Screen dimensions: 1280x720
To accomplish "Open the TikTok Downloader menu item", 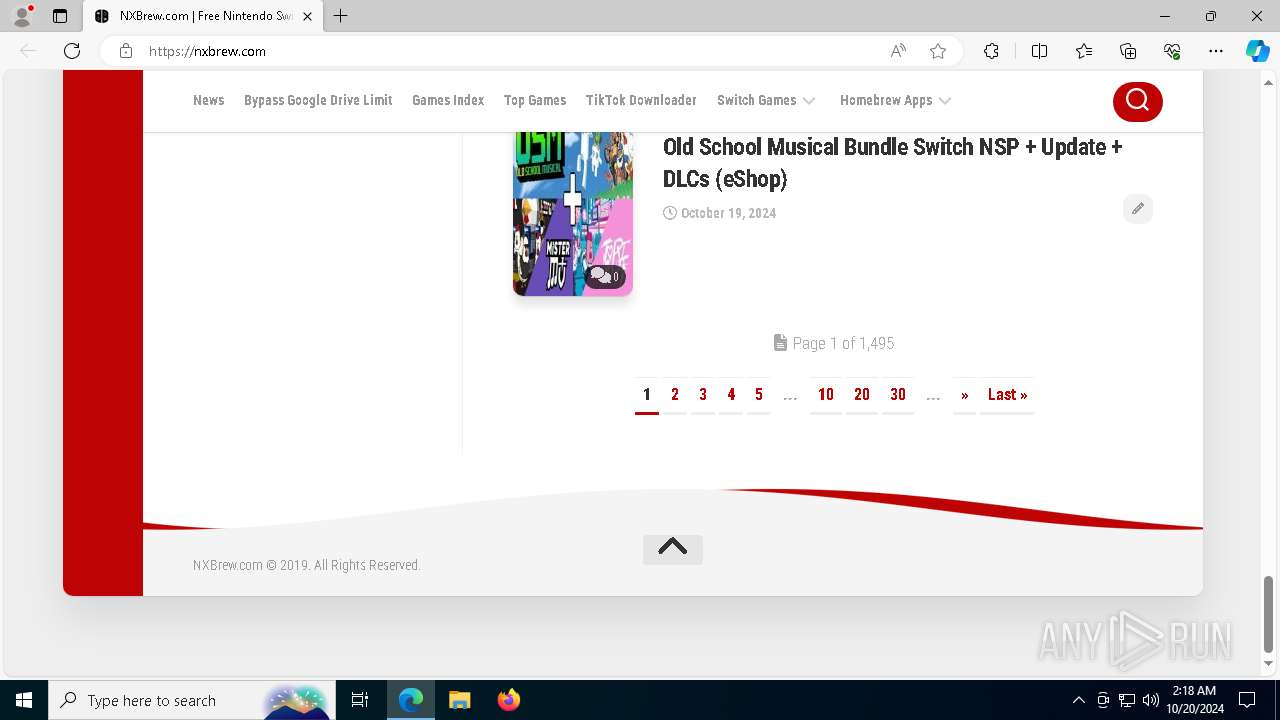I will [641, 100].
